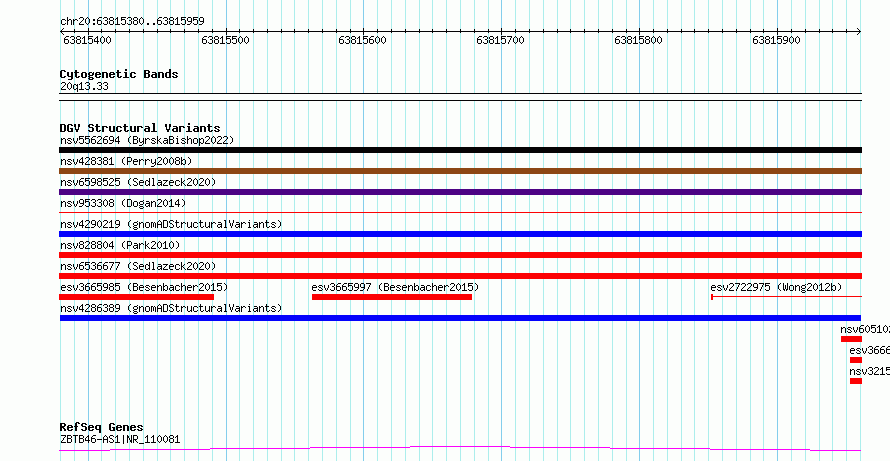Click the brown bar for nsv428381

click(x=460, y=171)
